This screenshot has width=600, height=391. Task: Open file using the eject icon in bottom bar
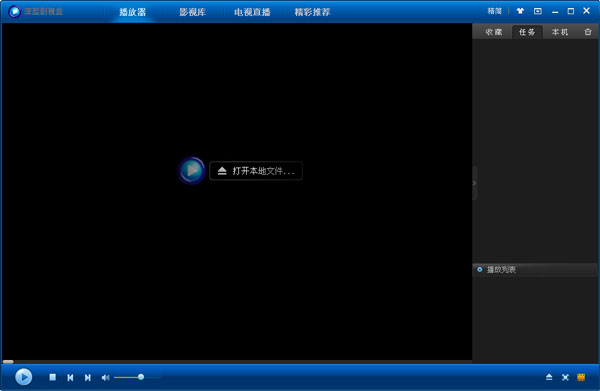click(549, 377)
